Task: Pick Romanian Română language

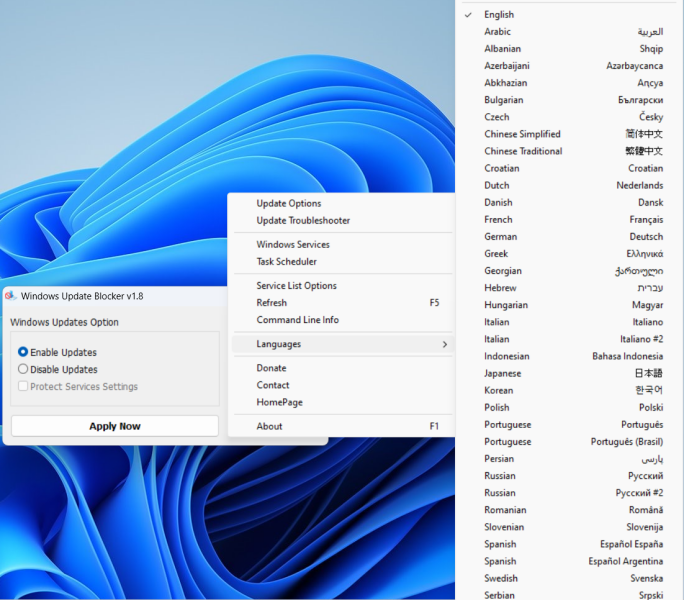Action: [569, 510]
